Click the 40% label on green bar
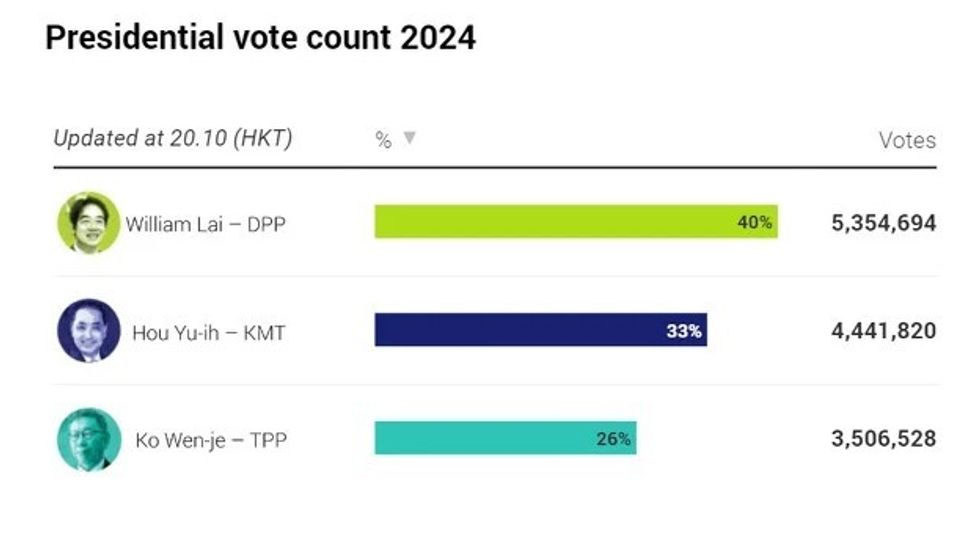 [754, 223]
